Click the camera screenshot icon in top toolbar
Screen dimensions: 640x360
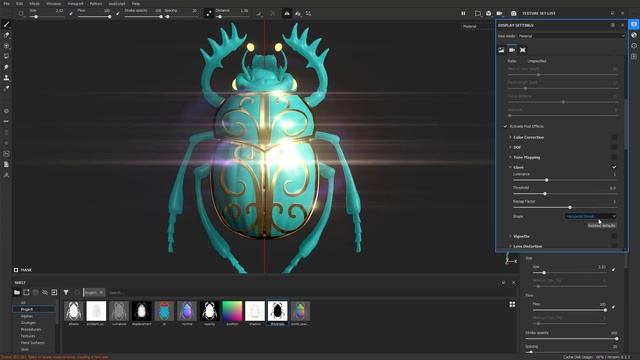click(x=513, y=13)
